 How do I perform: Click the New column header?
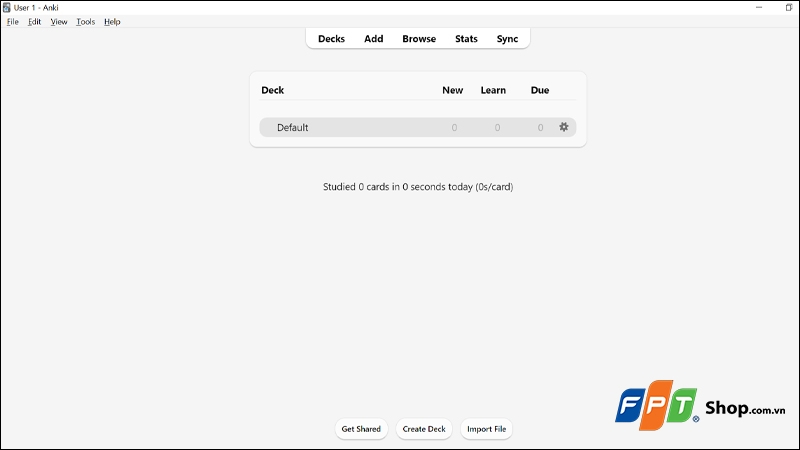(453, 90)
